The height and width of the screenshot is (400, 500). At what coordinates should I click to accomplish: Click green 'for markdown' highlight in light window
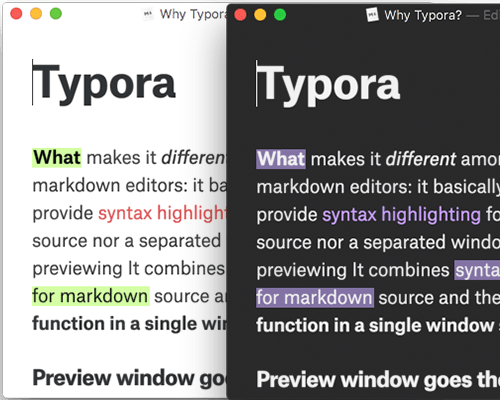coord(91,296)
